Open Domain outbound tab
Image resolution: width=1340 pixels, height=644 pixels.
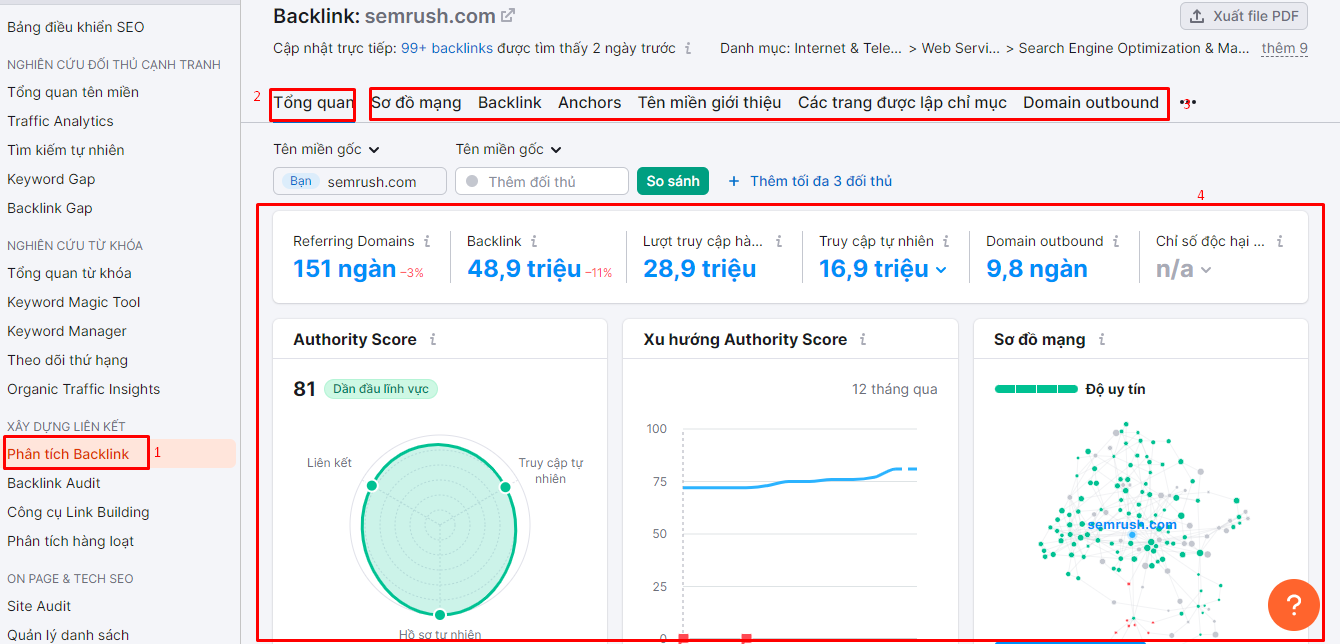point(1091,102)
